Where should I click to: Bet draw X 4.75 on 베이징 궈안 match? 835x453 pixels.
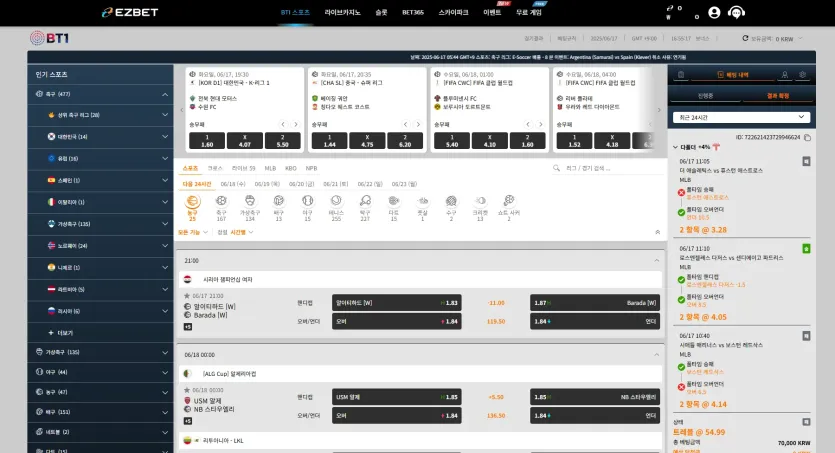click(x=367, y=141)
